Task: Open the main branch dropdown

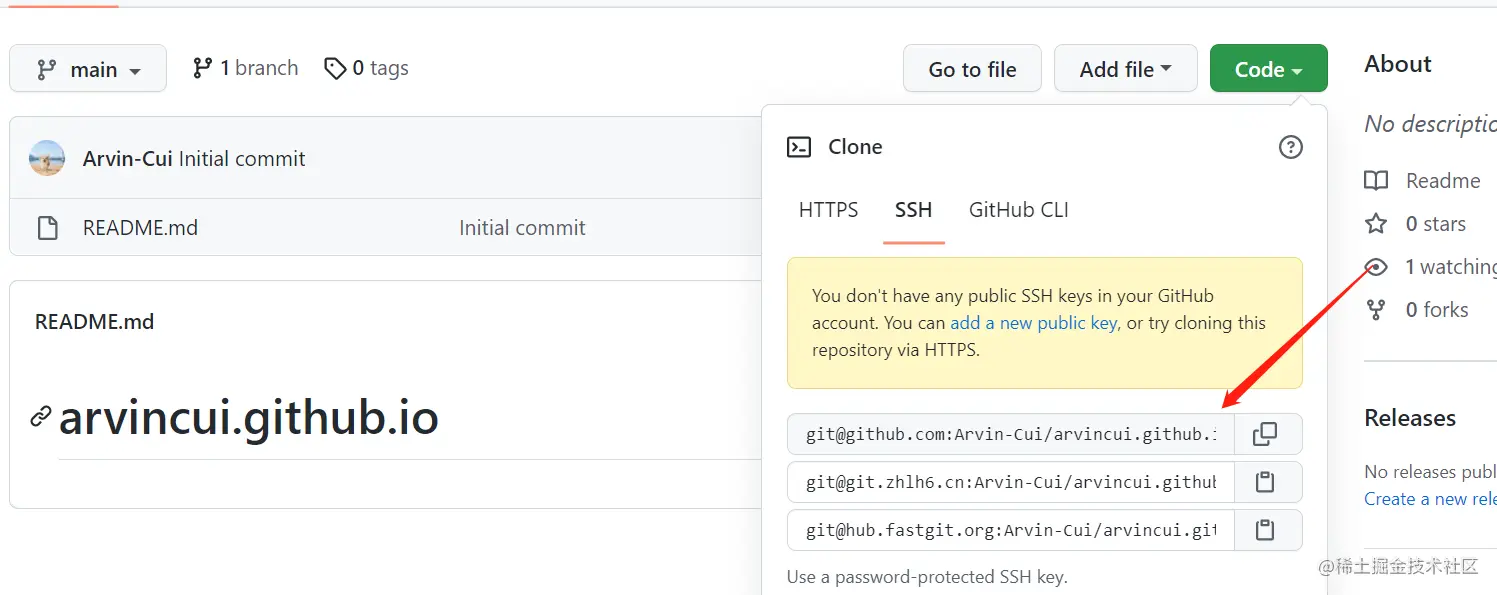Action: coord(88,69)
